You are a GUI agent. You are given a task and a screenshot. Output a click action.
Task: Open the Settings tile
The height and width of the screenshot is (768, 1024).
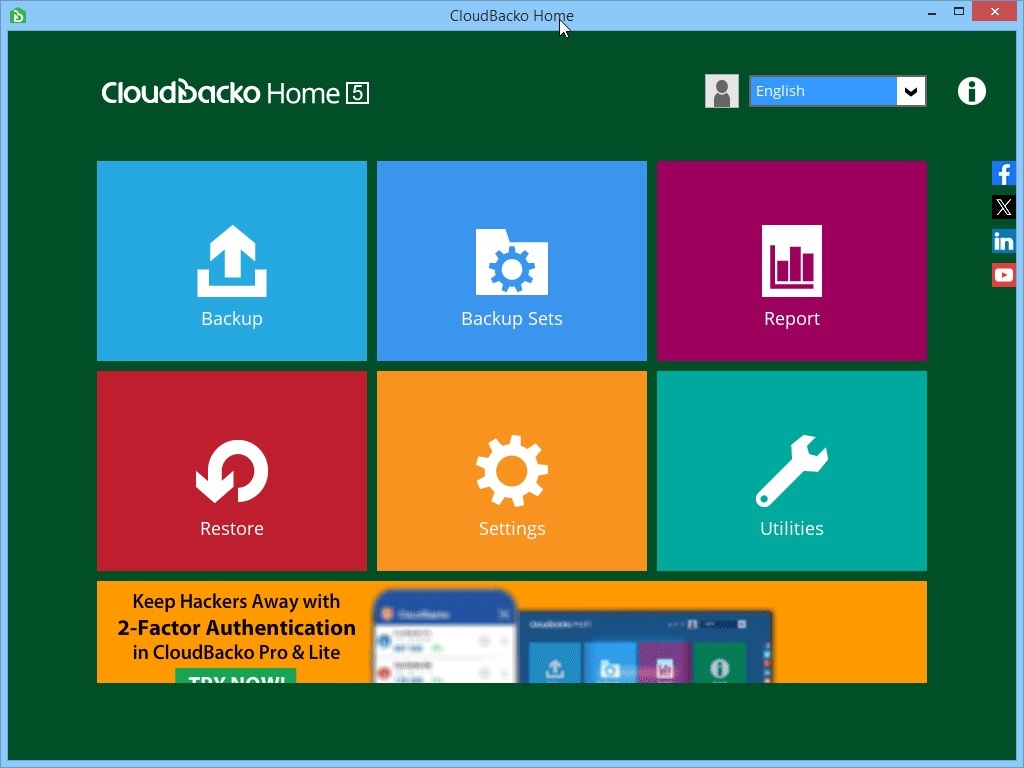511,471
